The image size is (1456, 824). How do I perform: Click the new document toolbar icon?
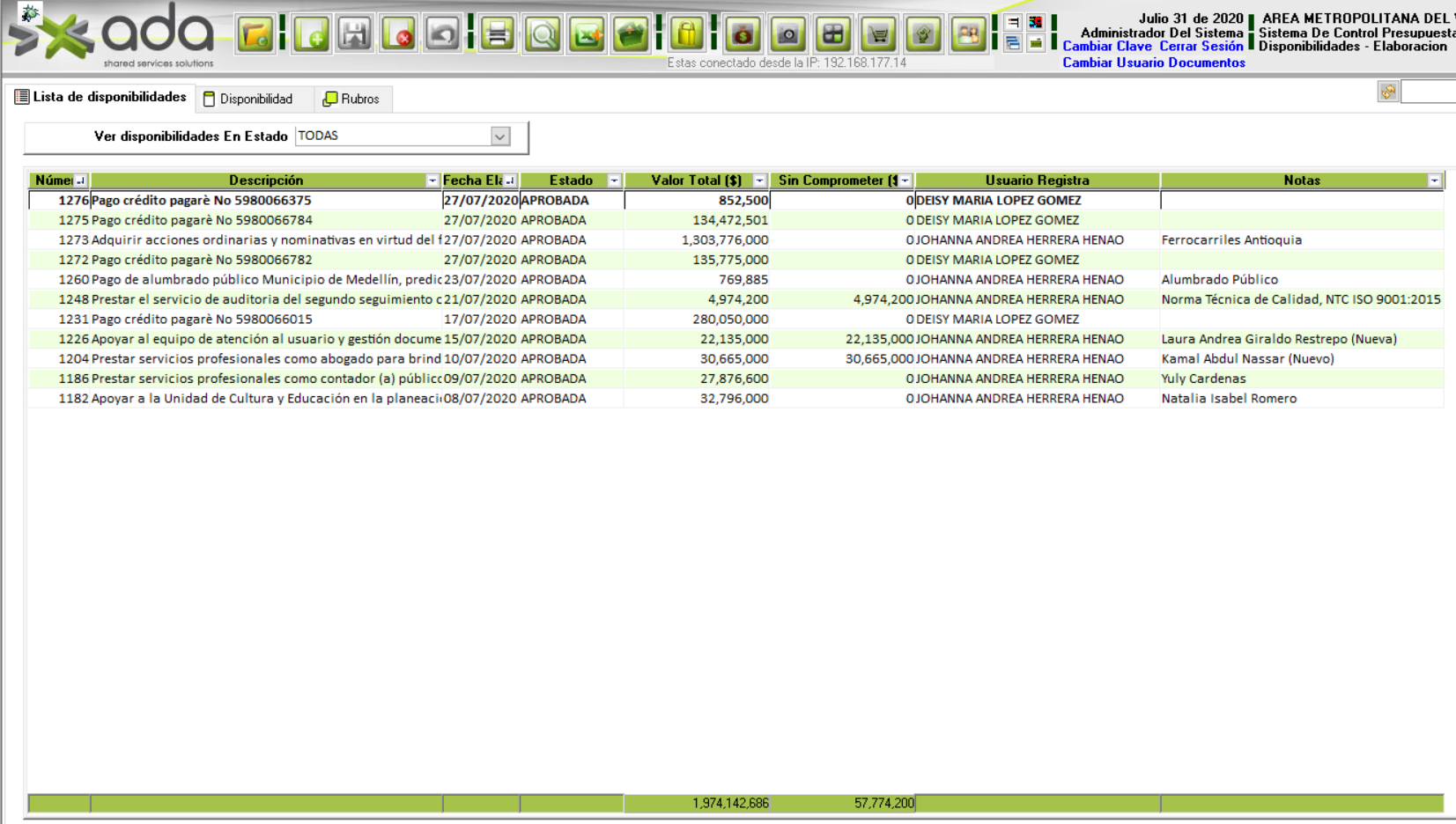click(x=312, y=35)
